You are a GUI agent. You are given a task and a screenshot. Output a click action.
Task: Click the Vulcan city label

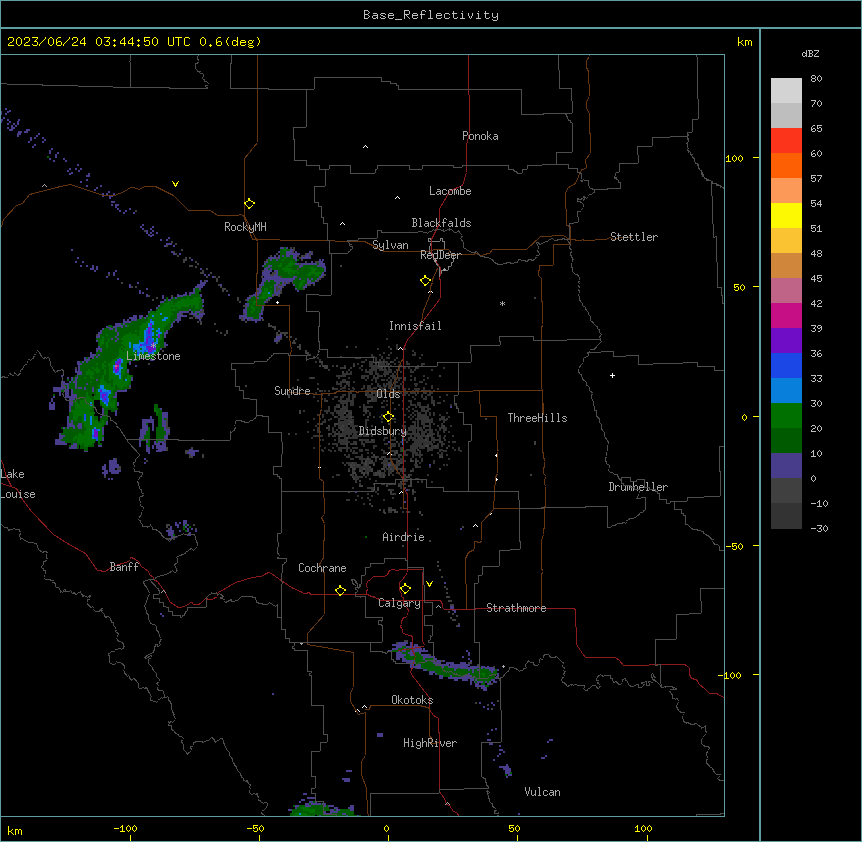542,792
